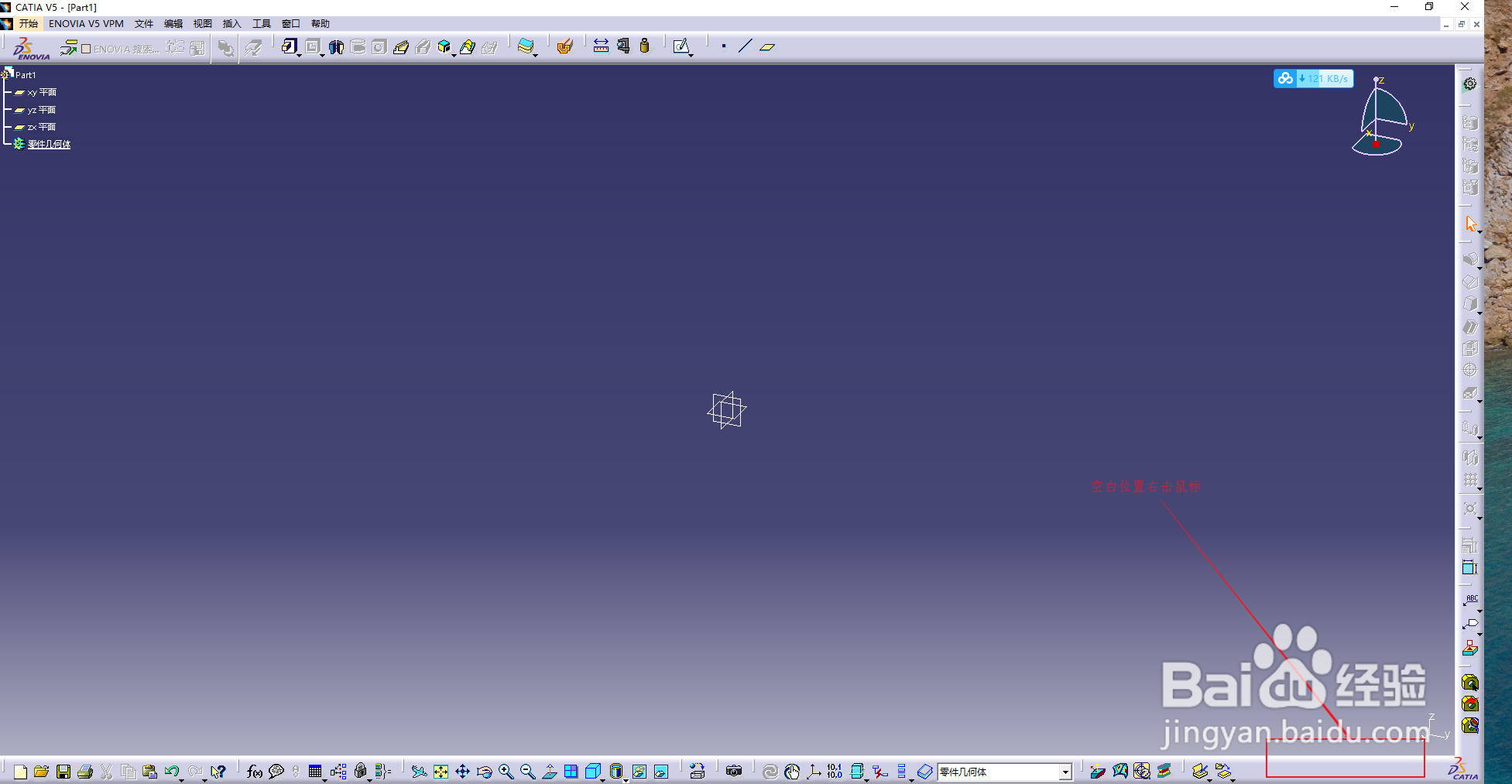
Task: Open the Pad tool dropdown arrow
Action: click(x=299, y=55)
